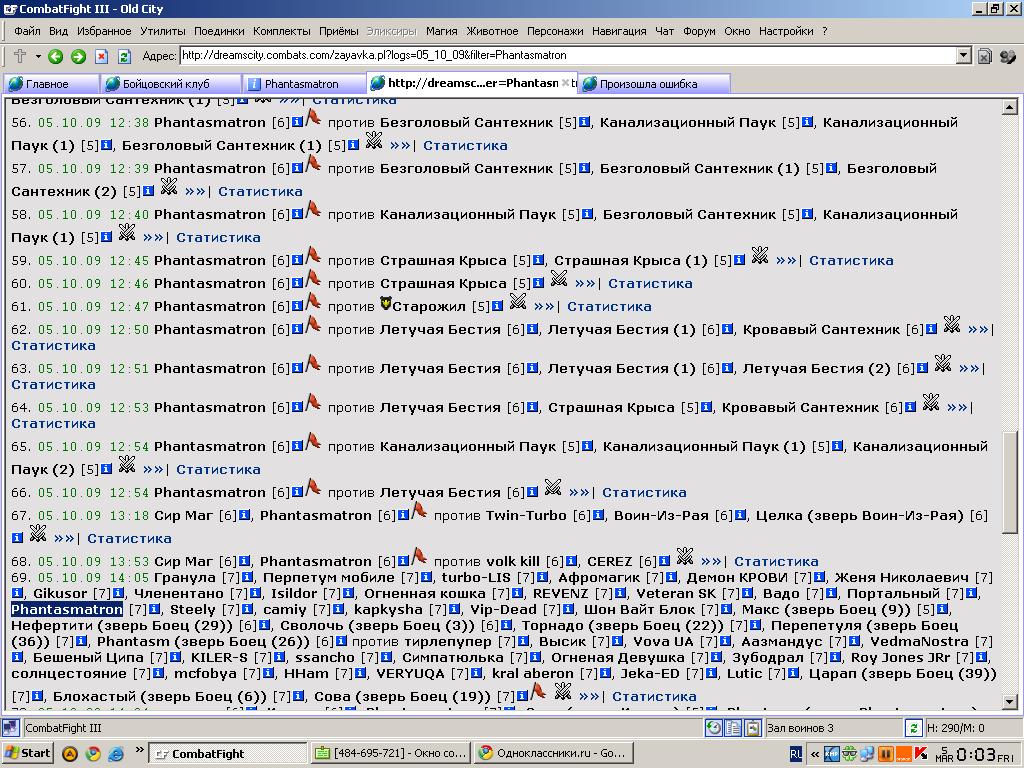Click the green forward arrow button
This screenshot has height=768, width=1024.
point(78,57)
